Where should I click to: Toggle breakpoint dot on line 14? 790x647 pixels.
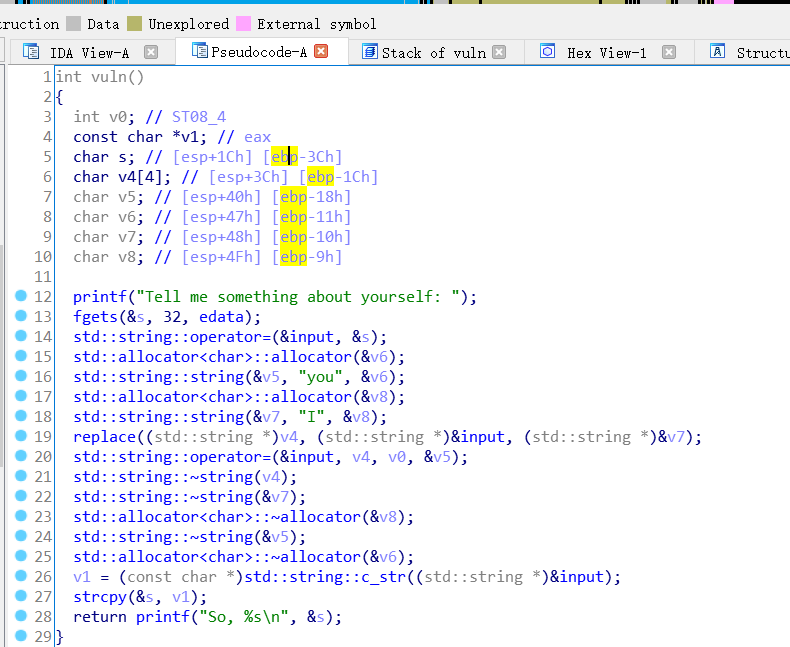pyautogui.click(x=21, y=336)
